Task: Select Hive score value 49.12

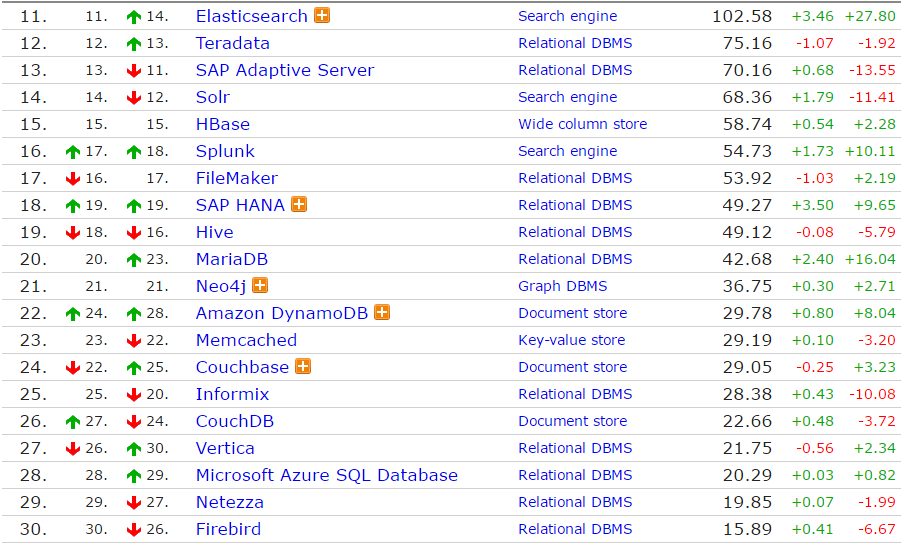Action: (747, 233)
